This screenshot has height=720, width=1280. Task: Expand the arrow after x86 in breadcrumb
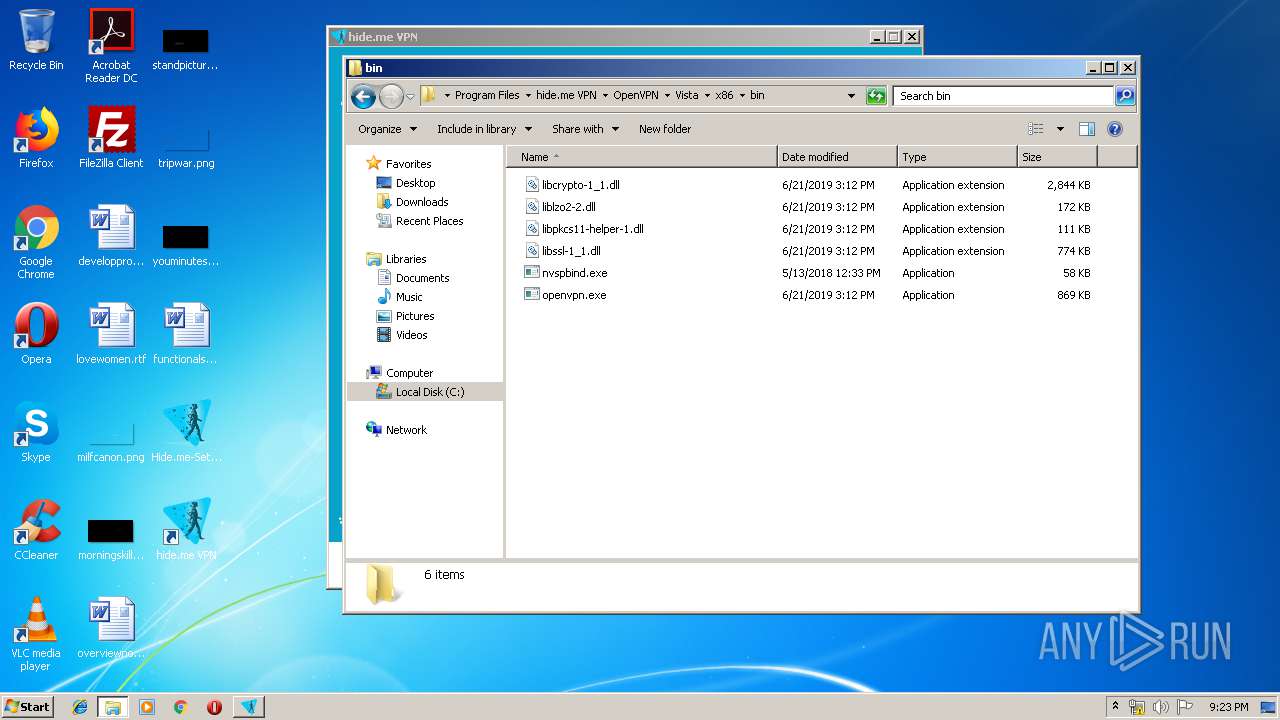[742, 96]
